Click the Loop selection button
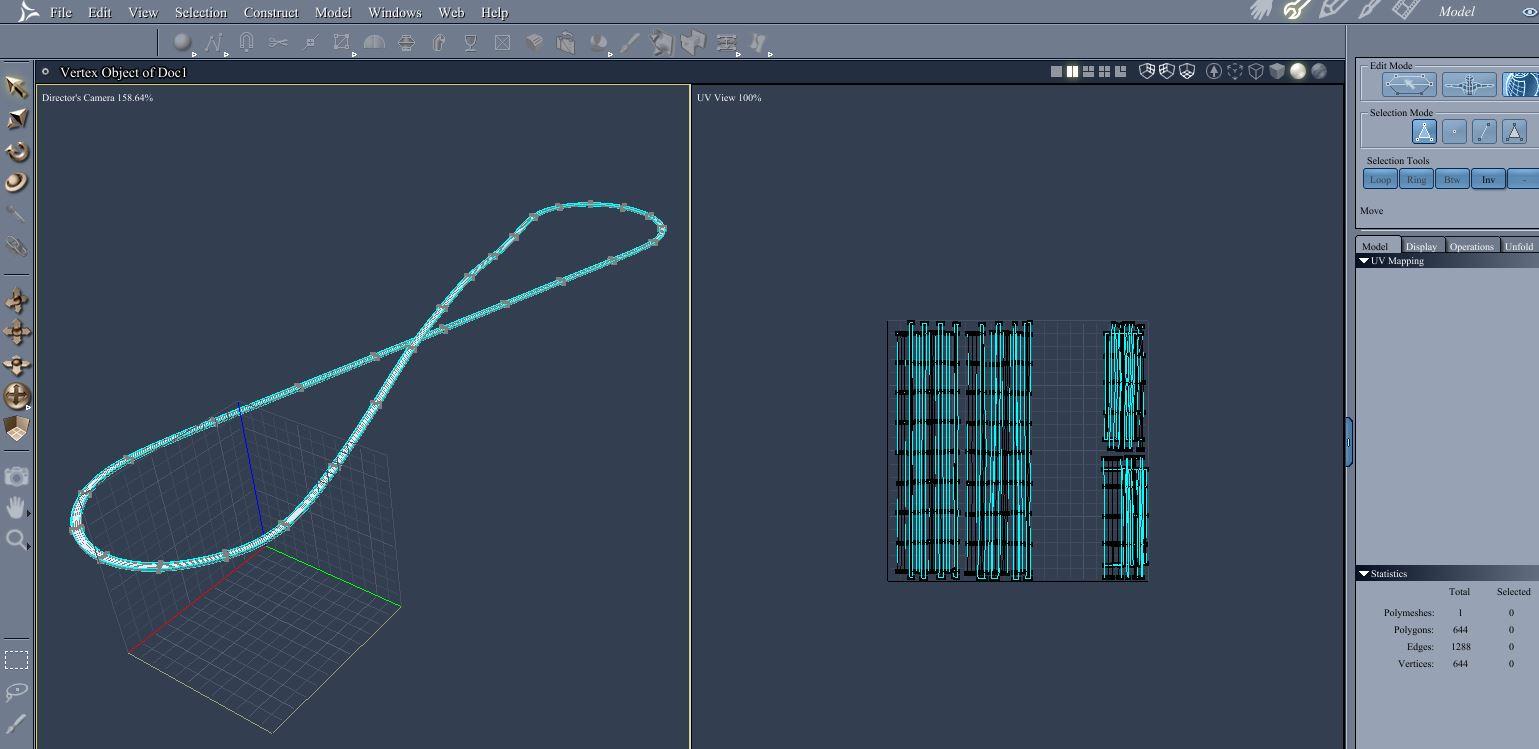The image size is (1539, 749). coord(1380,180)
